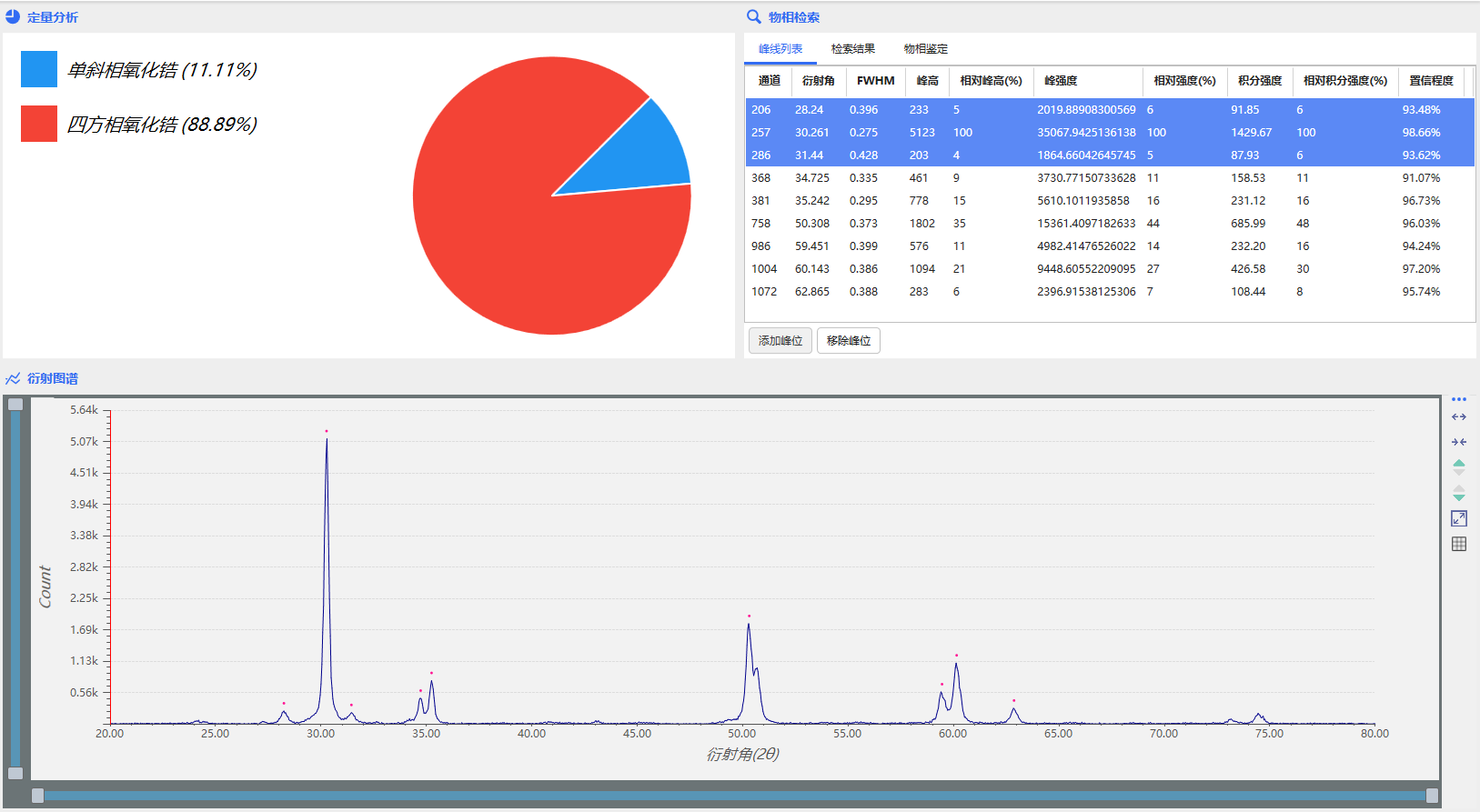The image size is (1480, 812).
Task: Click the top handle of vertical range slider
Action: click(15, 405)
